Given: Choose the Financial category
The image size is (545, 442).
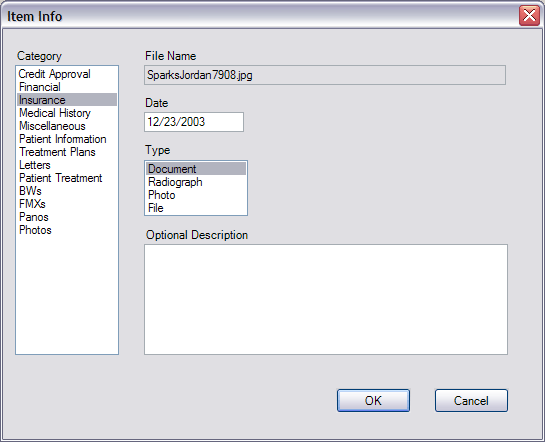Looking at the screenshot, I should tap(67, 87).
